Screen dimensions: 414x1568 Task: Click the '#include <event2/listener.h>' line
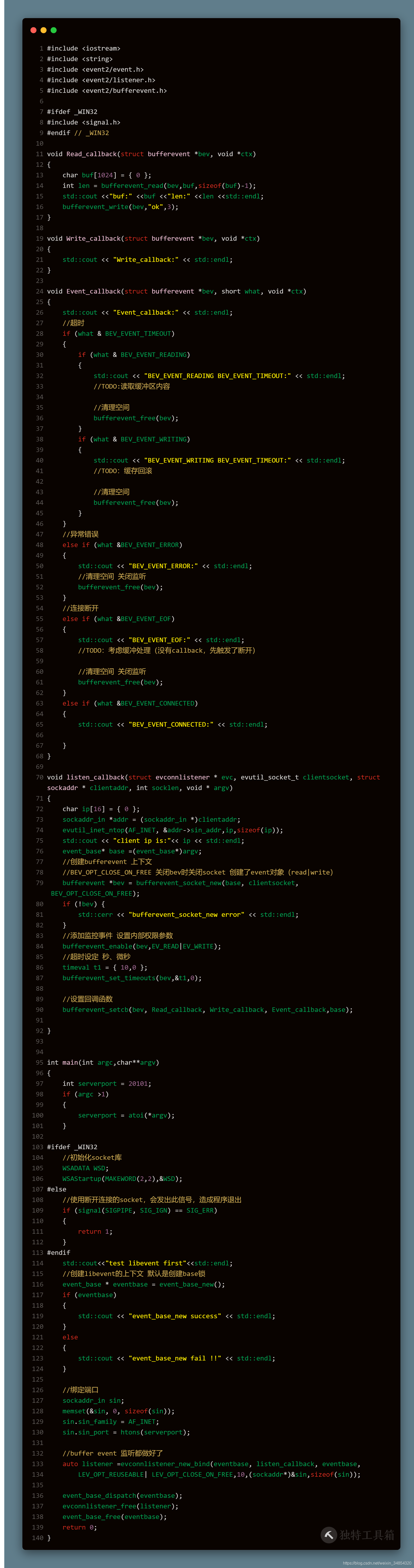coord(101,80)
